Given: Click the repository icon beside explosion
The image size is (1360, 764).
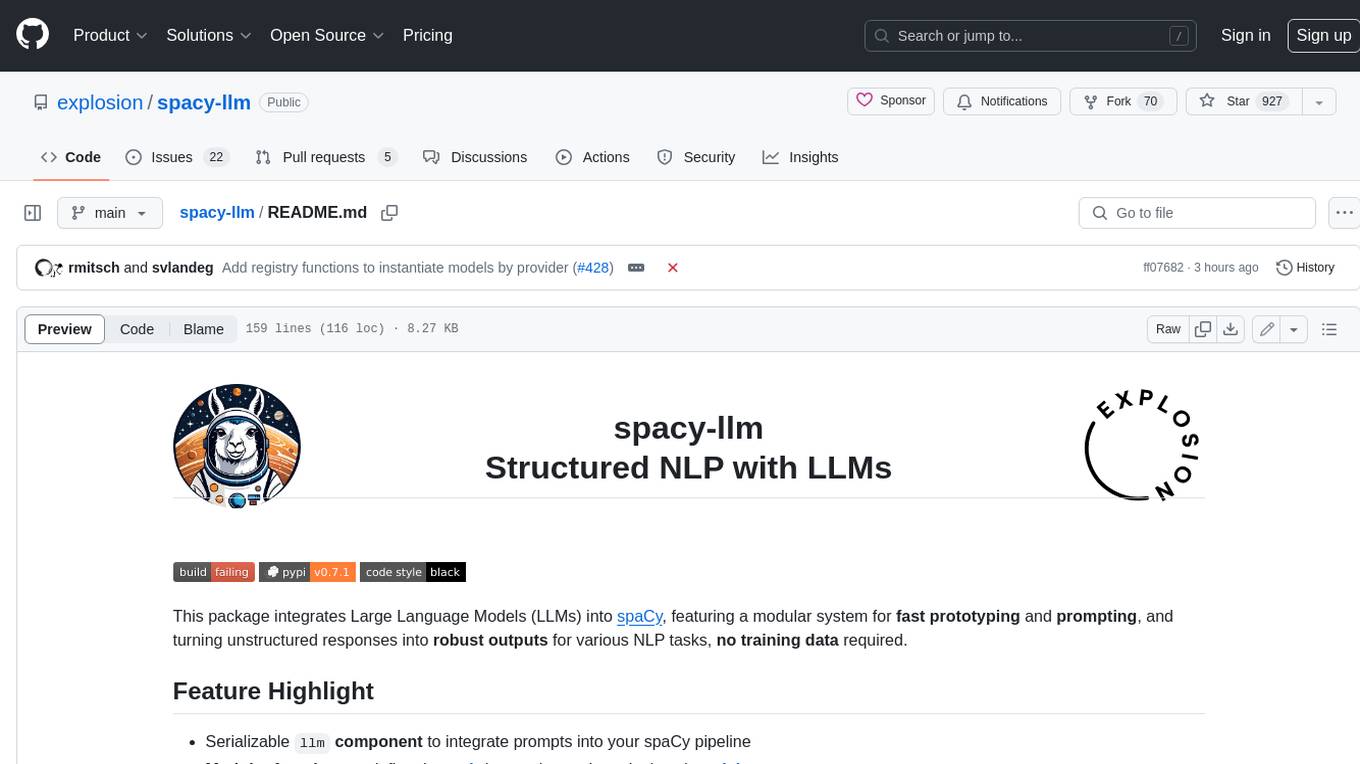Looking at the screenshot, I should coord(40,102).
